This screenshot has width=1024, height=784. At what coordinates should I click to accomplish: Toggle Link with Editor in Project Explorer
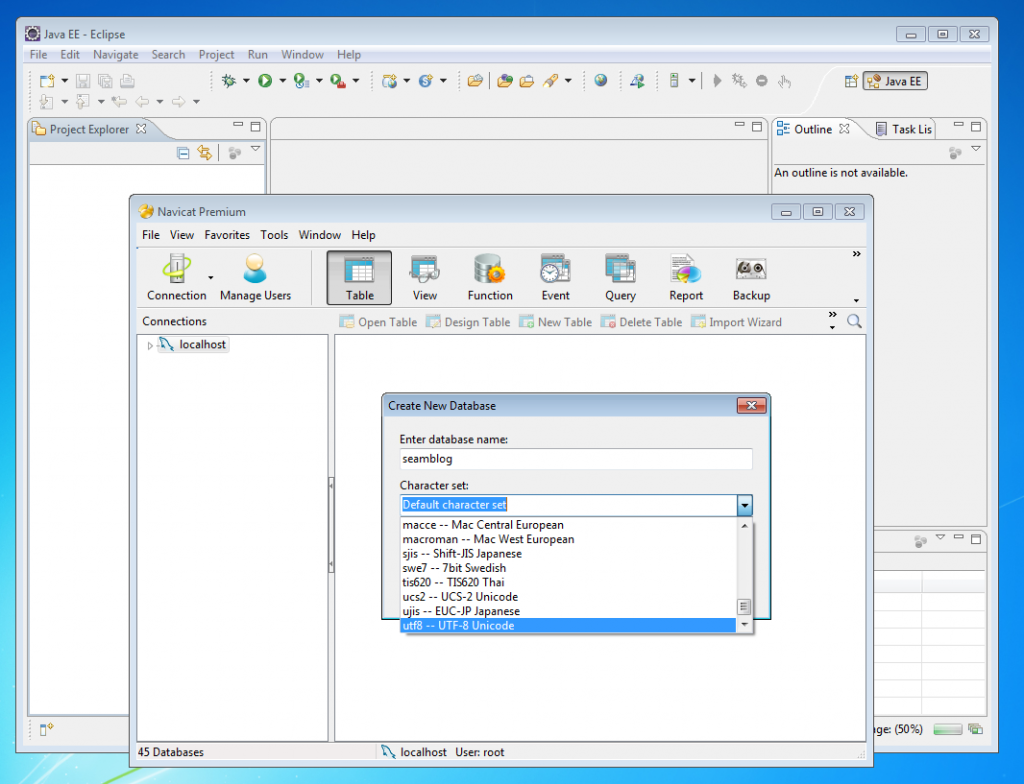[205, 153]
